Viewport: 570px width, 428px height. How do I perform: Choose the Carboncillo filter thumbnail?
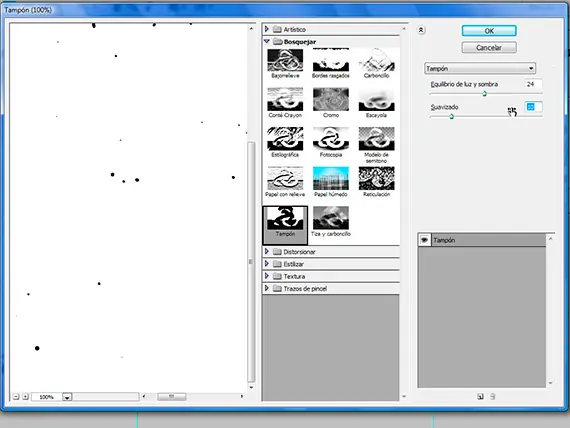click(376, 61)
